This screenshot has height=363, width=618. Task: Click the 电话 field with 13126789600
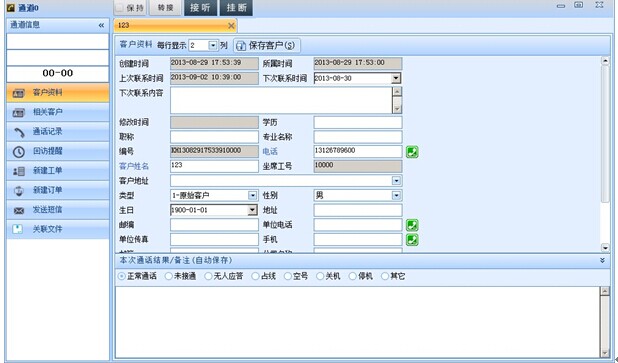(x=358, y=152)
